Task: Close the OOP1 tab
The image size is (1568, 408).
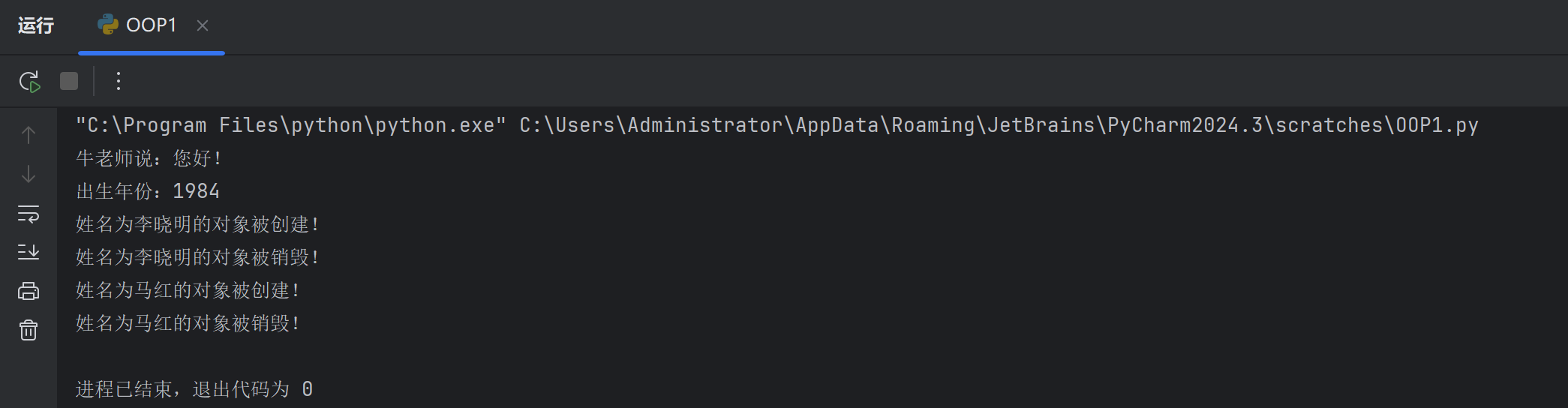Action: [x=202, y=25]
